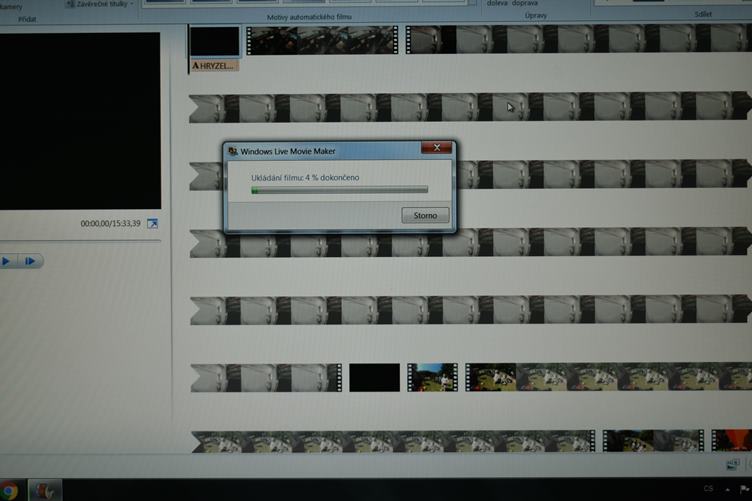The height and width of the screenshot is (501, 752).
Task: Select the 'A HRYZEL...' caption label
Action: (214, 66)
